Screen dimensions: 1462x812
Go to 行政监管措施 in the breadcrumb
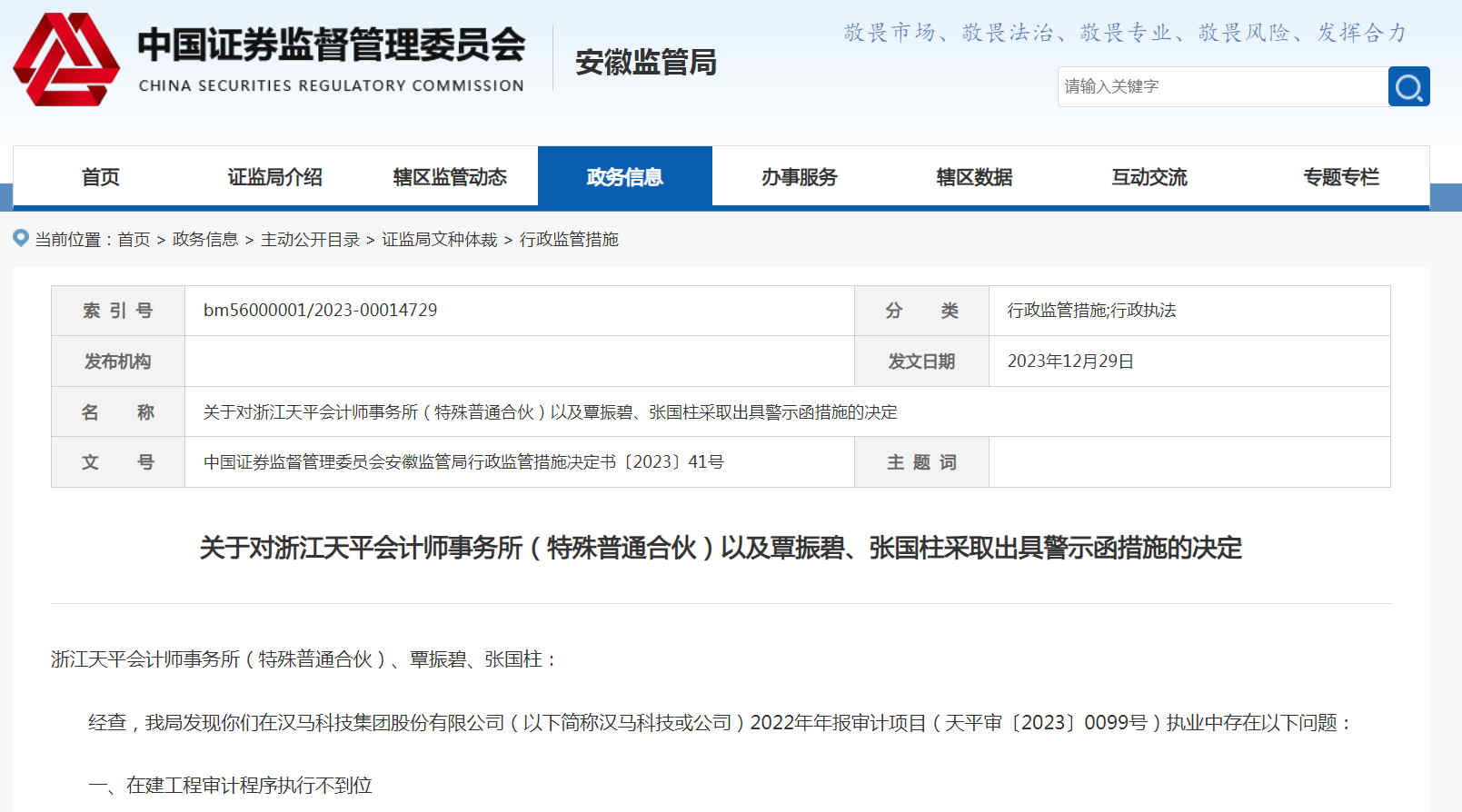tap(569, 239)
